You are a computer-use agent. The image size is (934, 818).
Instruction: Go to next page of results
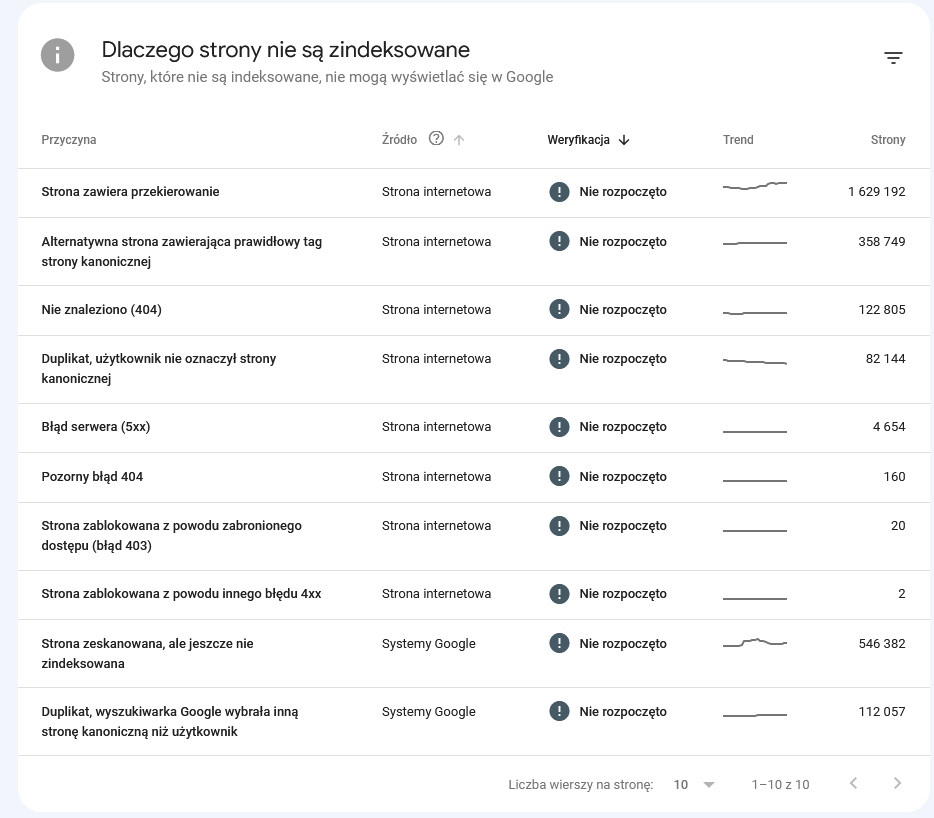click(x=897, y=783)
